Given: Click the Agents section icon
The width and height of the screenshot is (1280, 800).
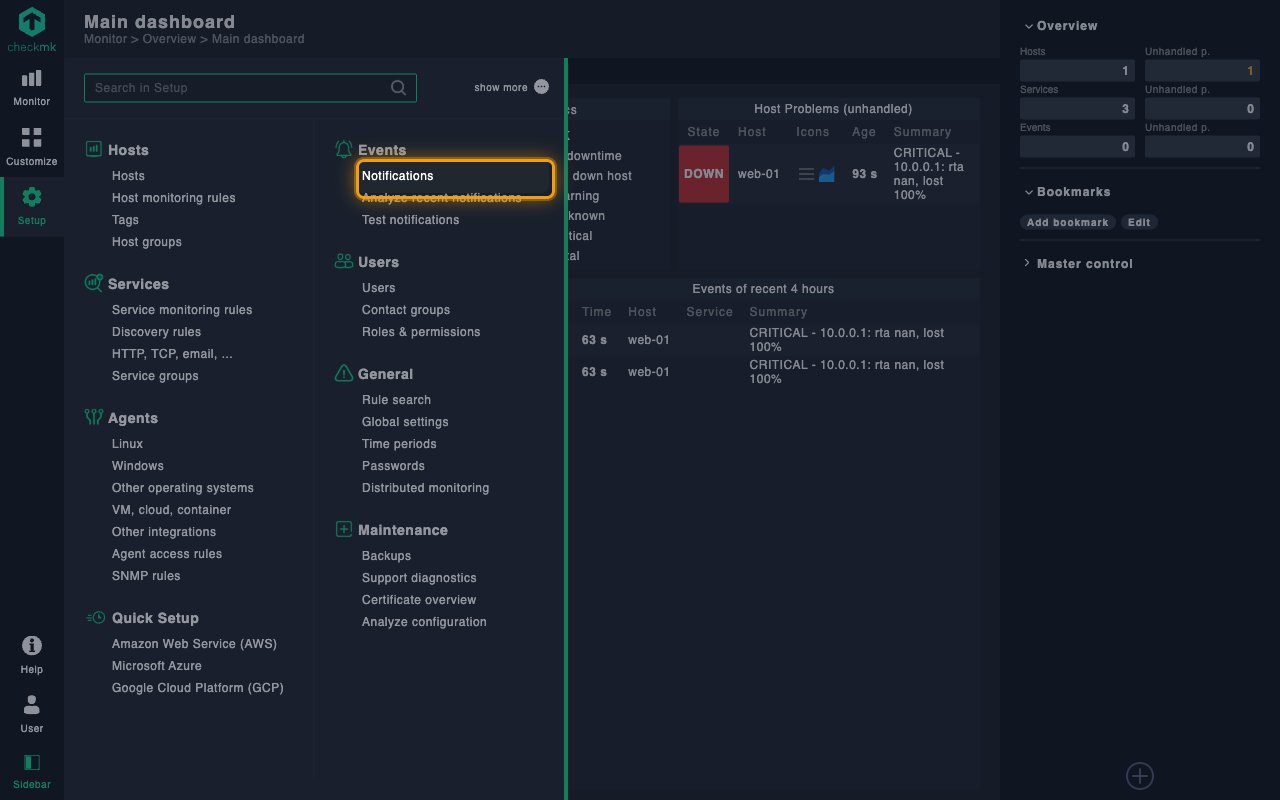Looking at the screenshot, I should click(94, 417).
